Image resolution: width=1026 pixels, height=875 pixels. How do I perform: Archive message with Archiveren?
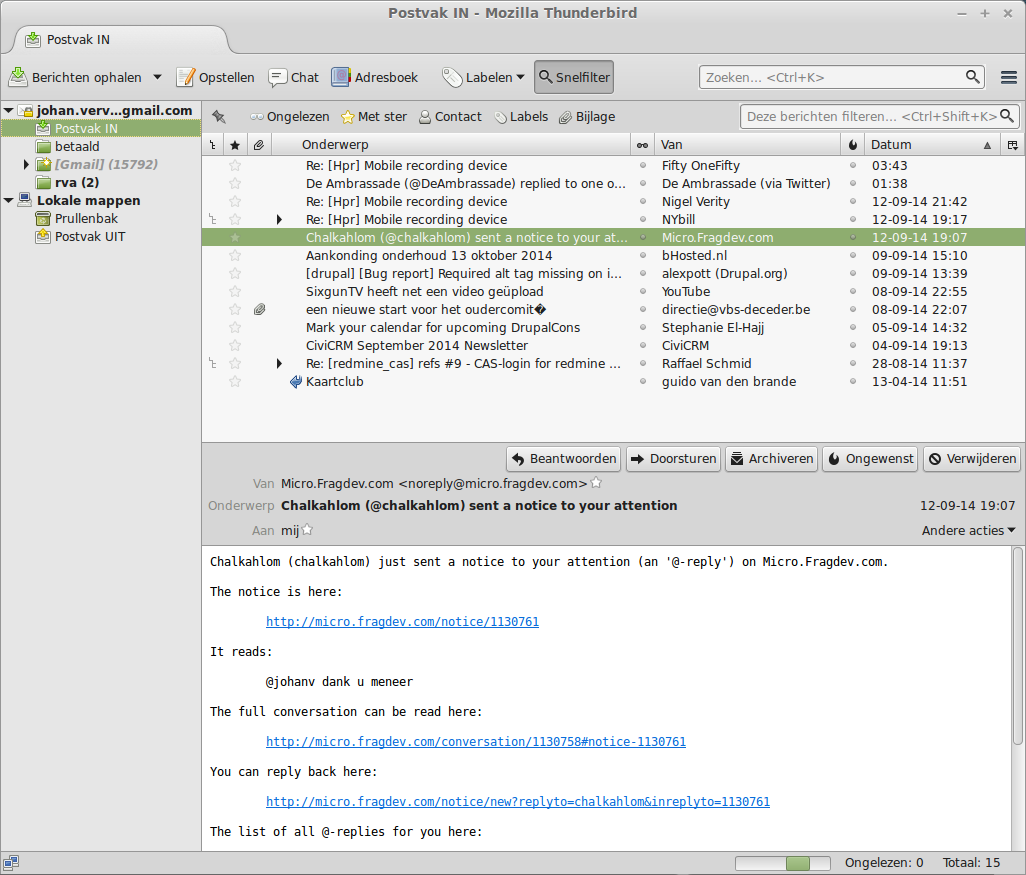pyautogui.click(x=771, y=459)
